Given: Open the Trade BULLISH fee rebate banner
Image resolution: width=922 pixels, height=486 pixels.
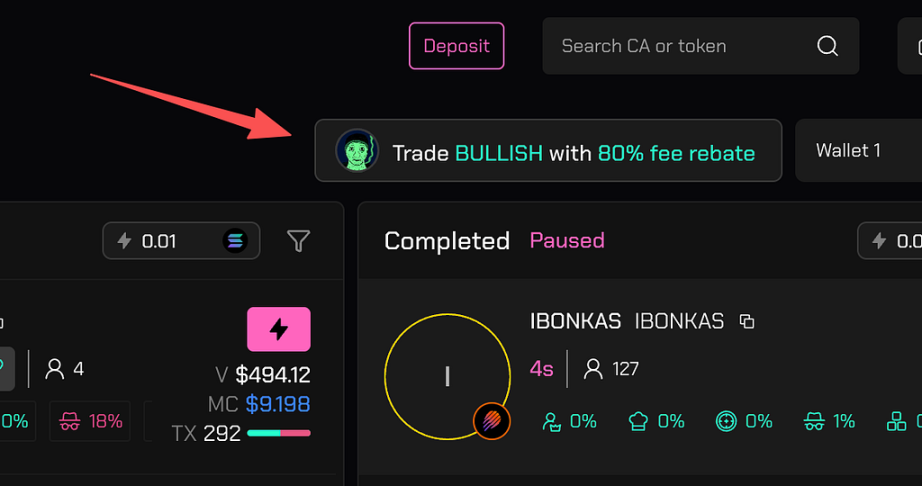Looking at the screenshot, I should [x=573, y=153].
